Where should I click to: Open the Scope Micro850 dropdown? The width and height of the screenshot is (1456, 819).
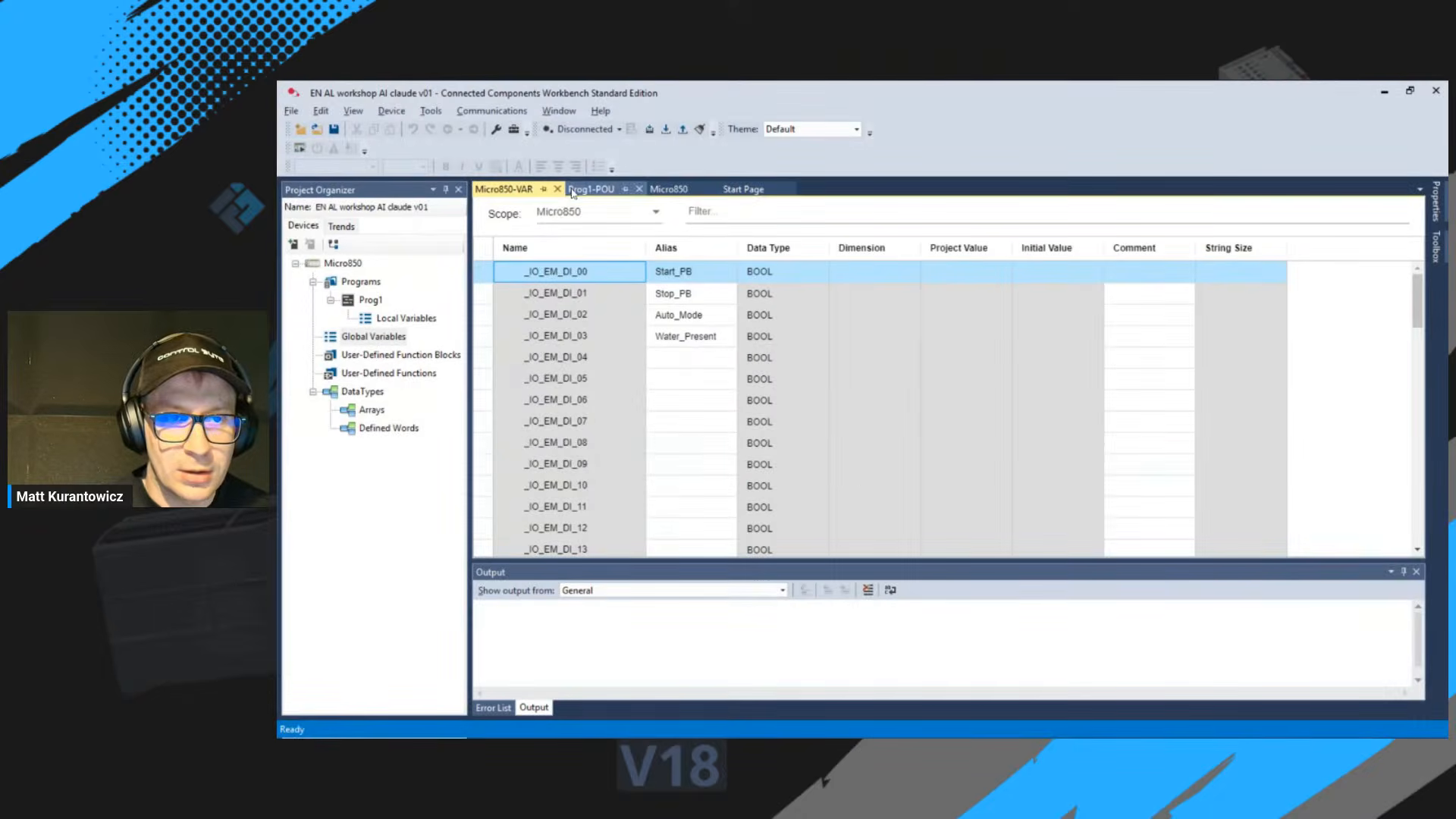point(598,212)
